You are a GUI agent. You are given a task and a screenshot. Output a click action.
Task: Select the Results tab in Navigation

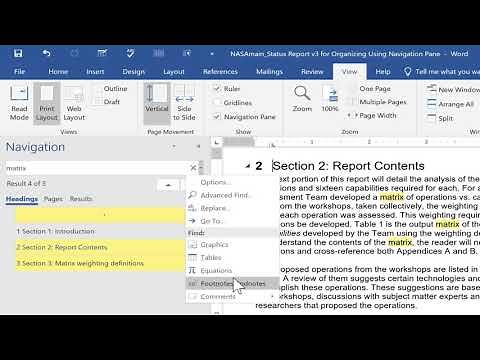pyautogui.click(x=81, y=199)
